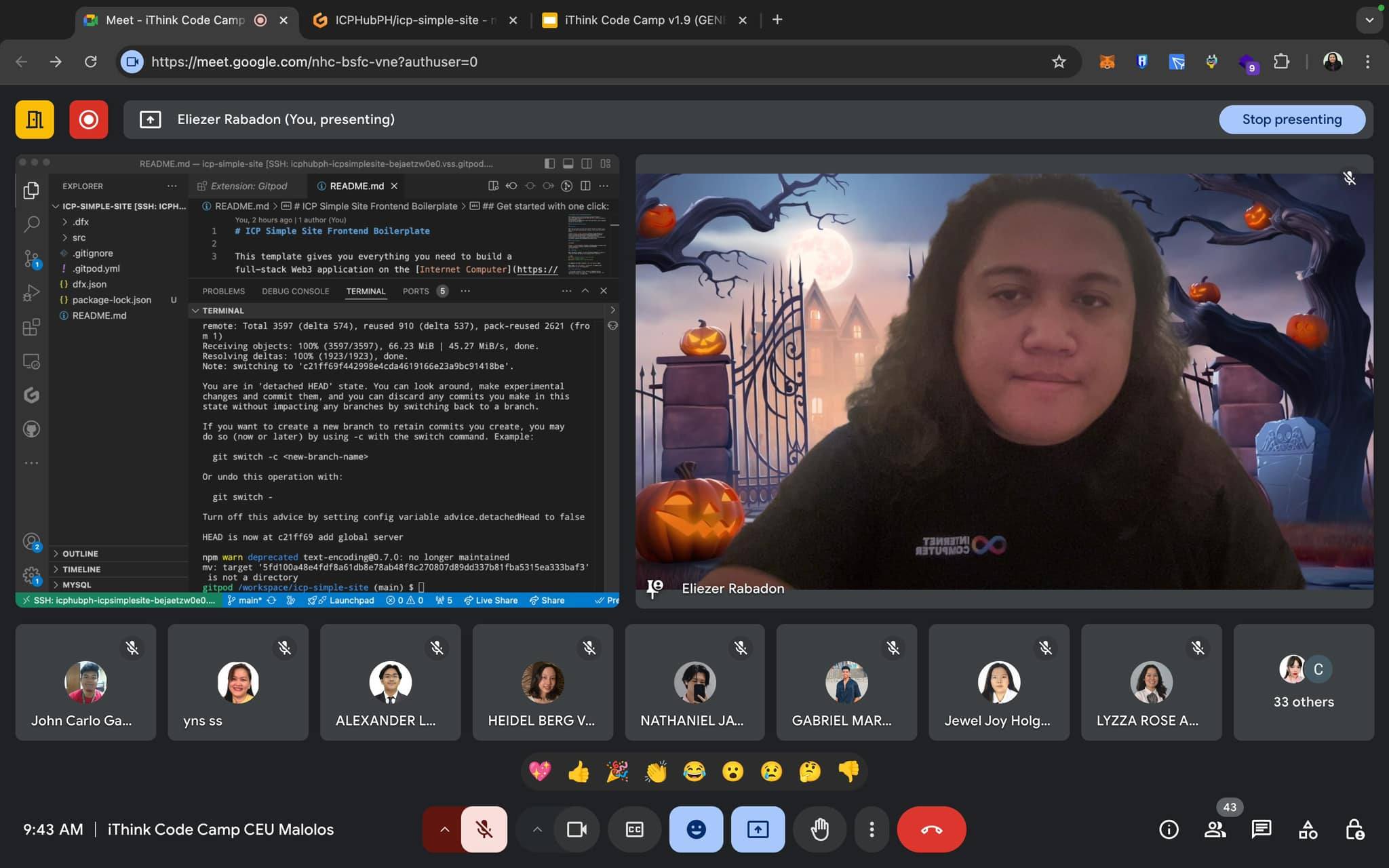This screenshot has height=868, width=1389.
Task: Toggle bottom panel layout in VS Code title bar
Action: [568, 163]
